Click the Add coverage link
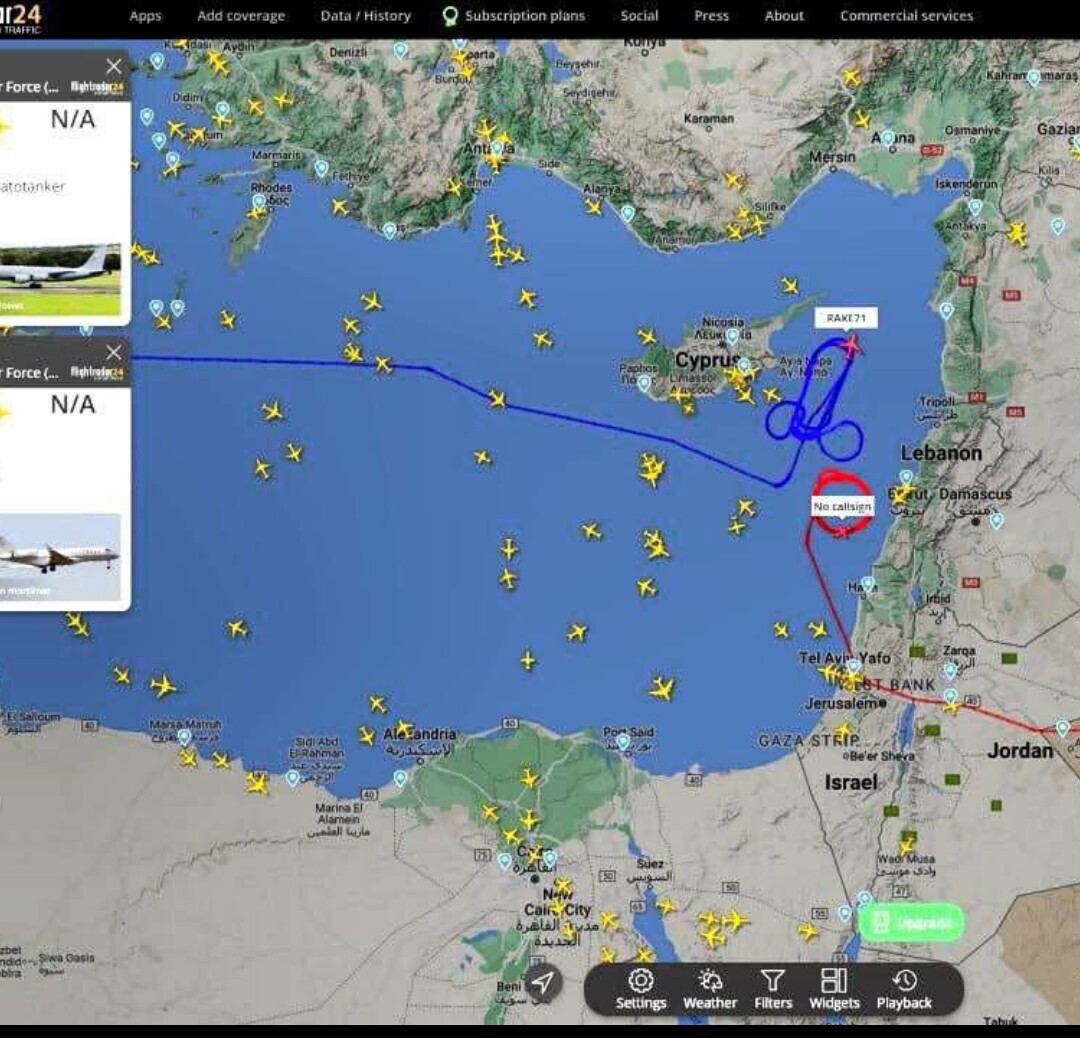The width and height of the screenshot is (1080, 1038). click(x=241, y=16)
